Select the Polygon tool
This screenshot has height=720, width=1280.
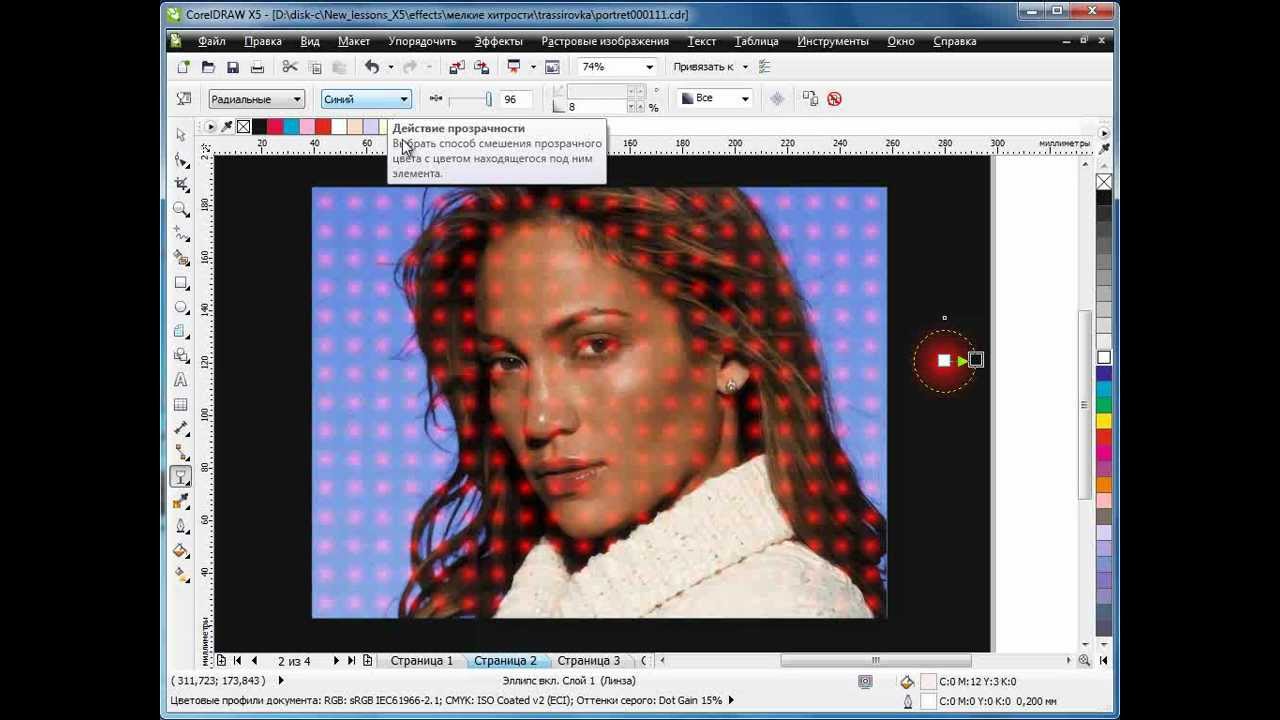[181, 331]
